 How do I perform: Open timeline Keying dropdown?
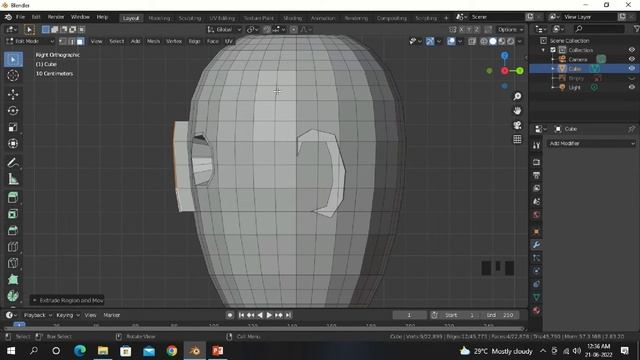(x=67, y=315)
